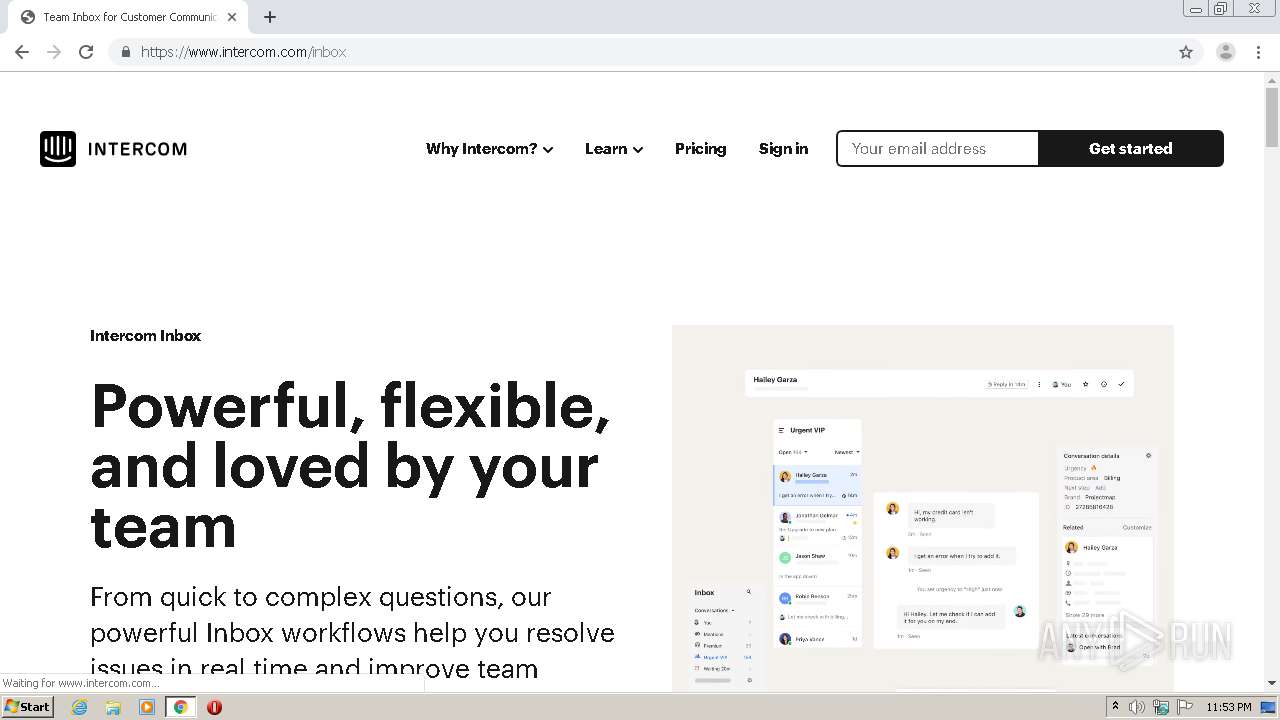1280x720 pixels.
Task: View site security lock info
Action: click(x=125, y=52)
